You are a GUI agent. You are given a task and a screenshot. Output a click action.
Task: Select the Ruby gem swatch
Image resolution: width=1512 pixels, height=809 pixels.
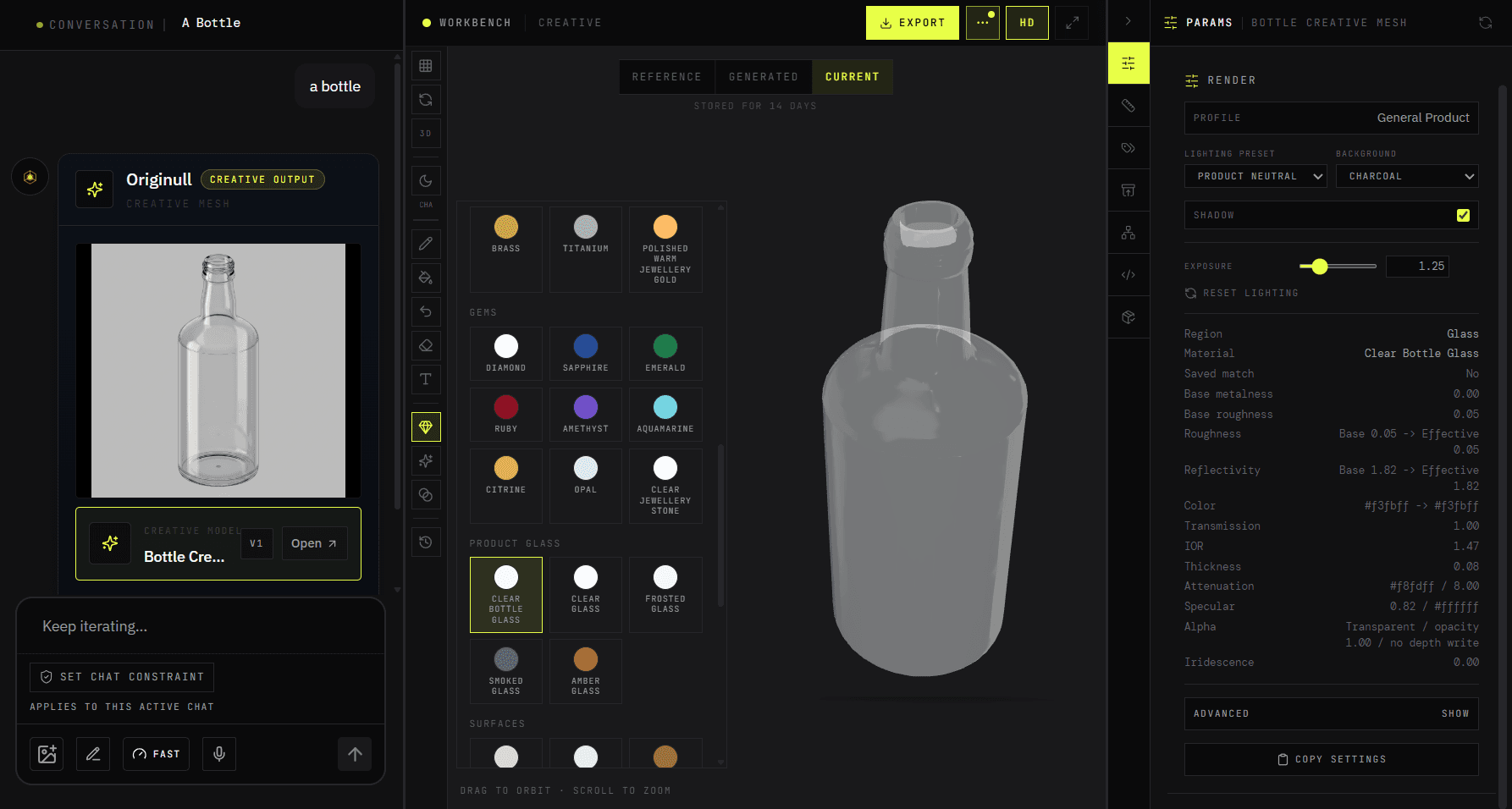tap(506, 415)
